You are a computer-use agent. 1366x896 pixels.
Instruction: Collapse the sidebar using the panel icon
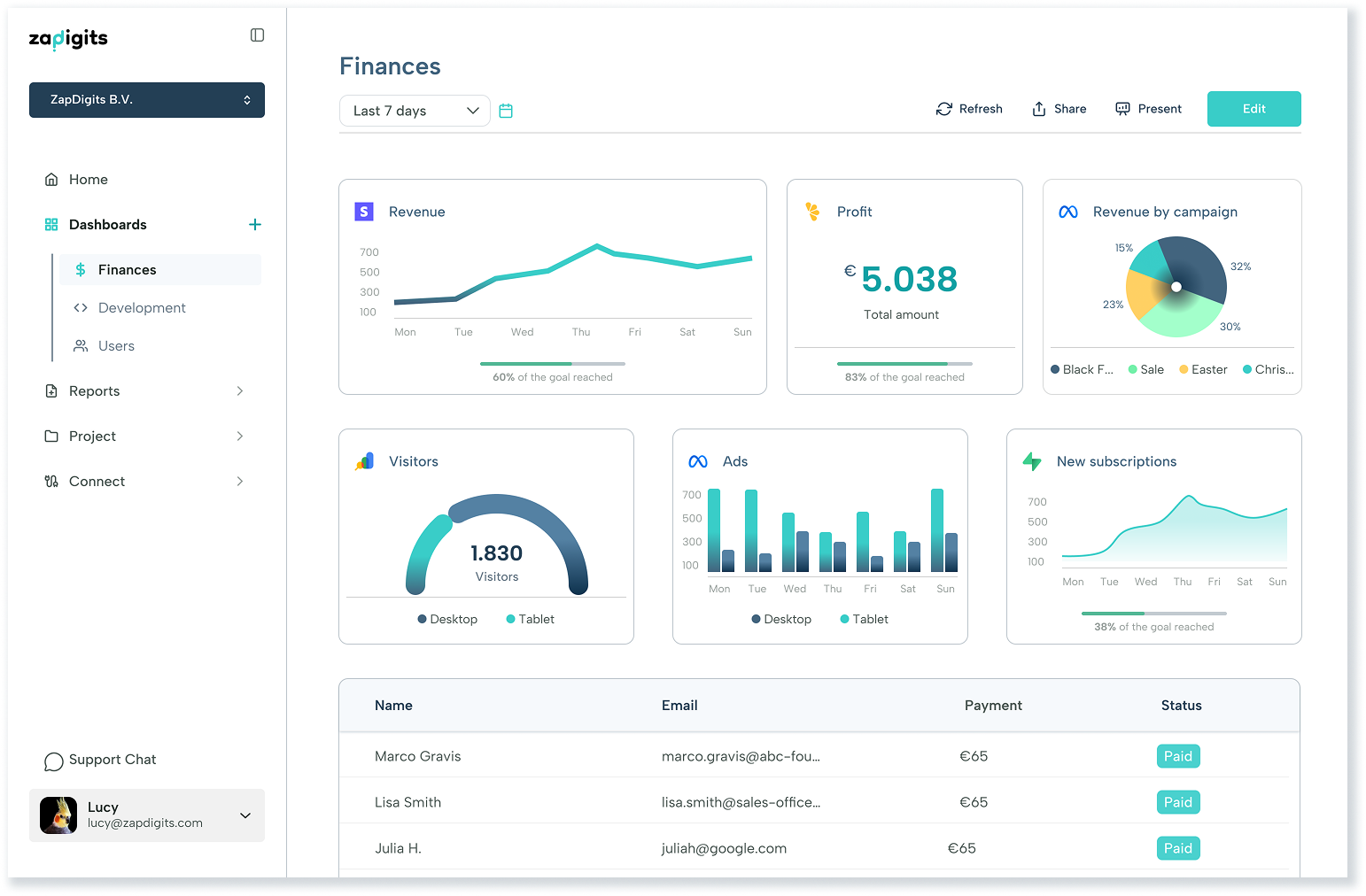(x=257, y=35)
